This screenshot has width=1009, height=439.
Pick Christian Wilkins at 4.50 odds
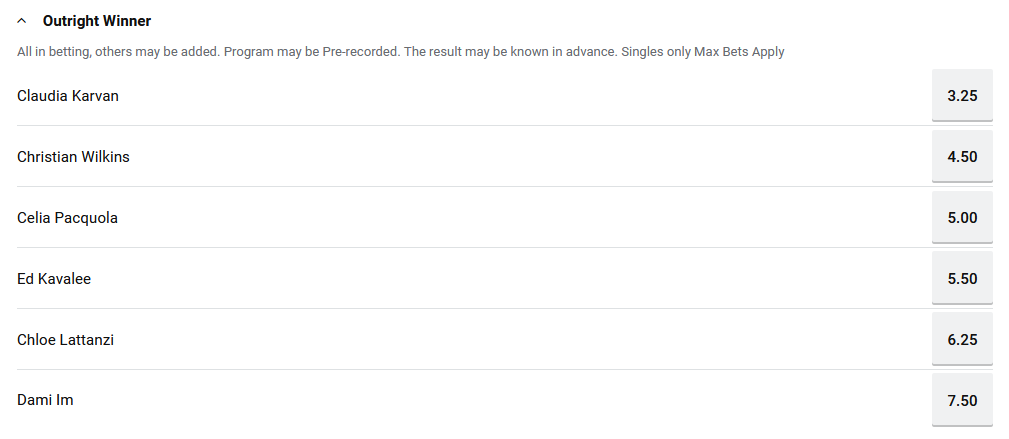coord(961,157)
